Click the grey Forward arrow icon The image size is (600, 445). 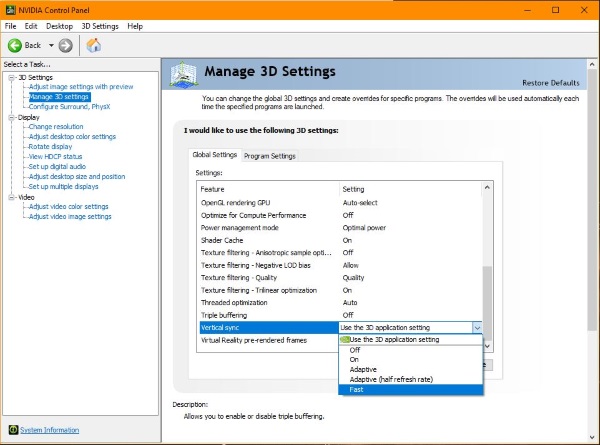click(x=65, y=46)
